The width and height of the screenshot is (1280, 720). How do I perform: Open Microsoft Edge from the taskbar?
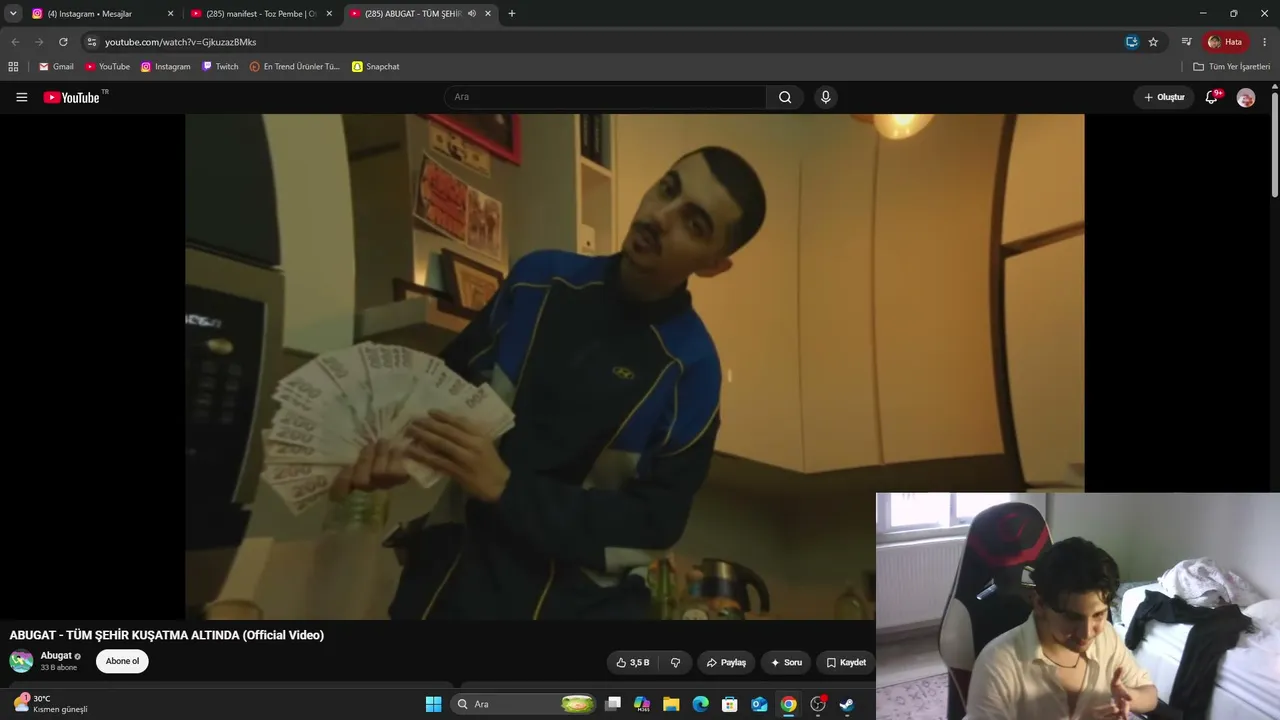pyautogui.click(x=700, y=704)
